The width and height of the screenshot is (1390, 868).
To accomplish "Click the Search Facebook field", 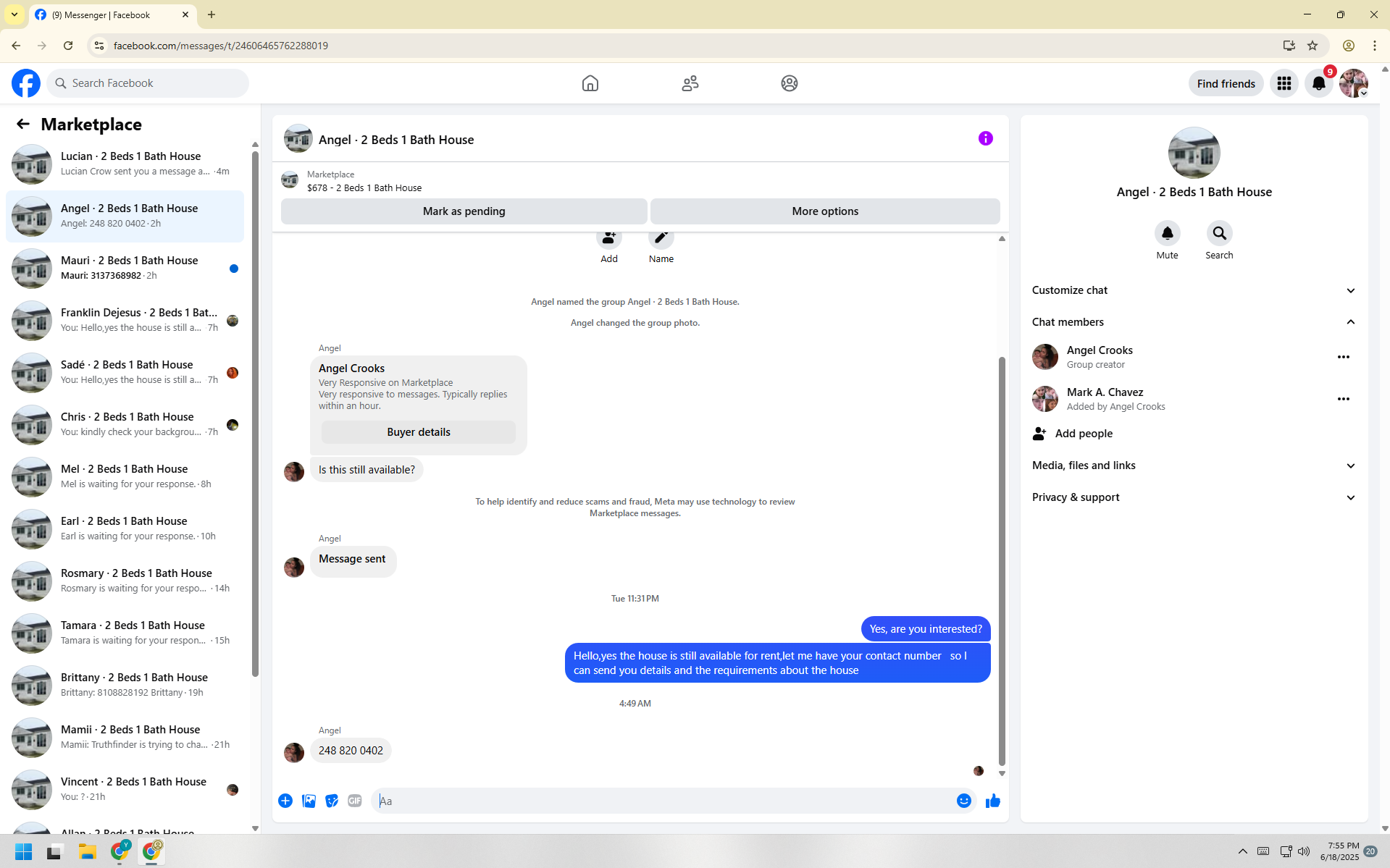I will [148, 83].
